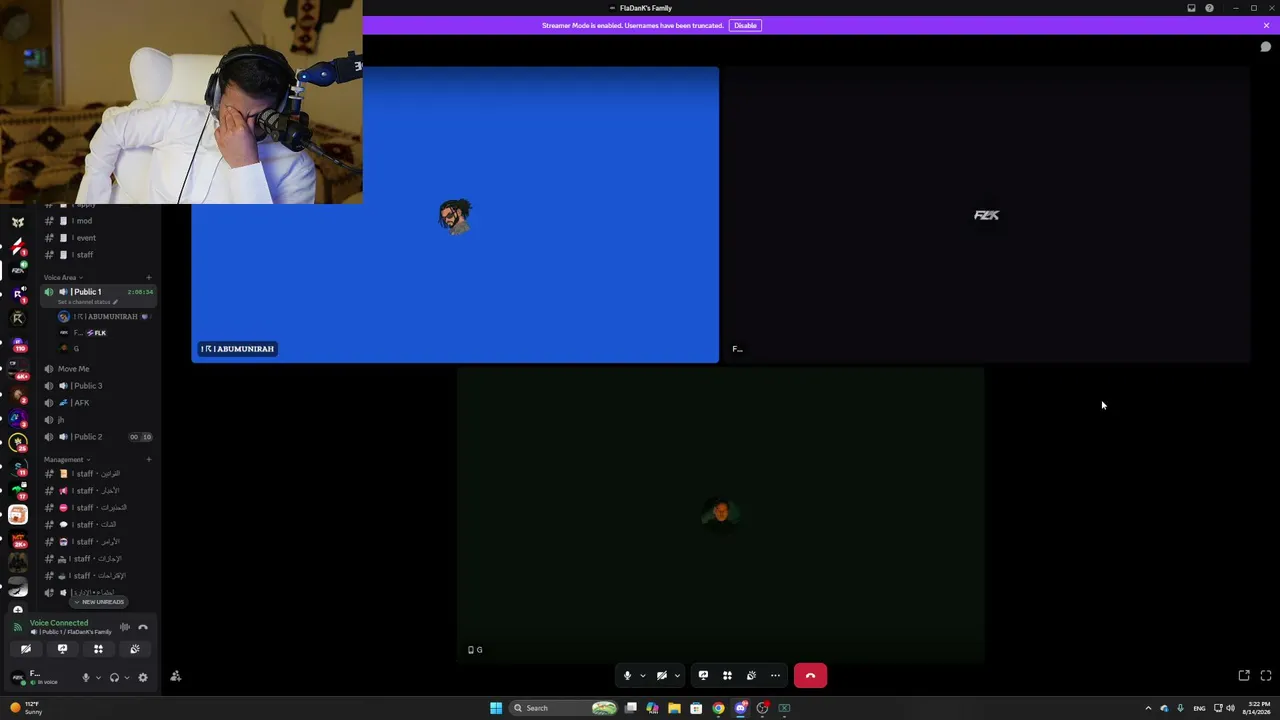
Task: Open the event text channel
Action: tap(98, 238)
